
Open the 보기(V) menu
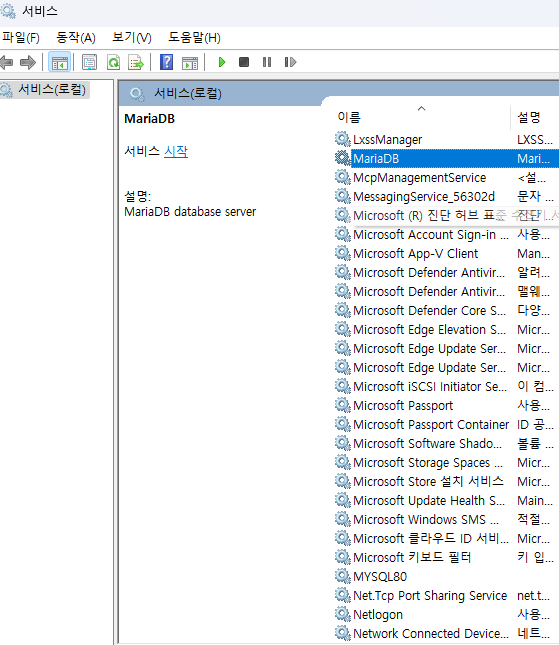coord(132,38)
